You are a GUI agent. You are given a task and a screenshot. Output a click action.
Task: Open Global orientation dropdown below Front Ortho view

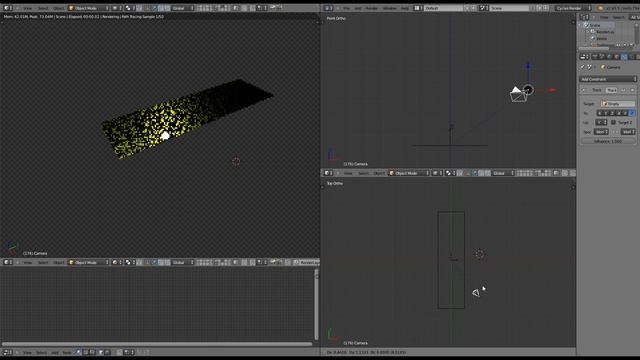pyautogui.click(x=503, y=173)
